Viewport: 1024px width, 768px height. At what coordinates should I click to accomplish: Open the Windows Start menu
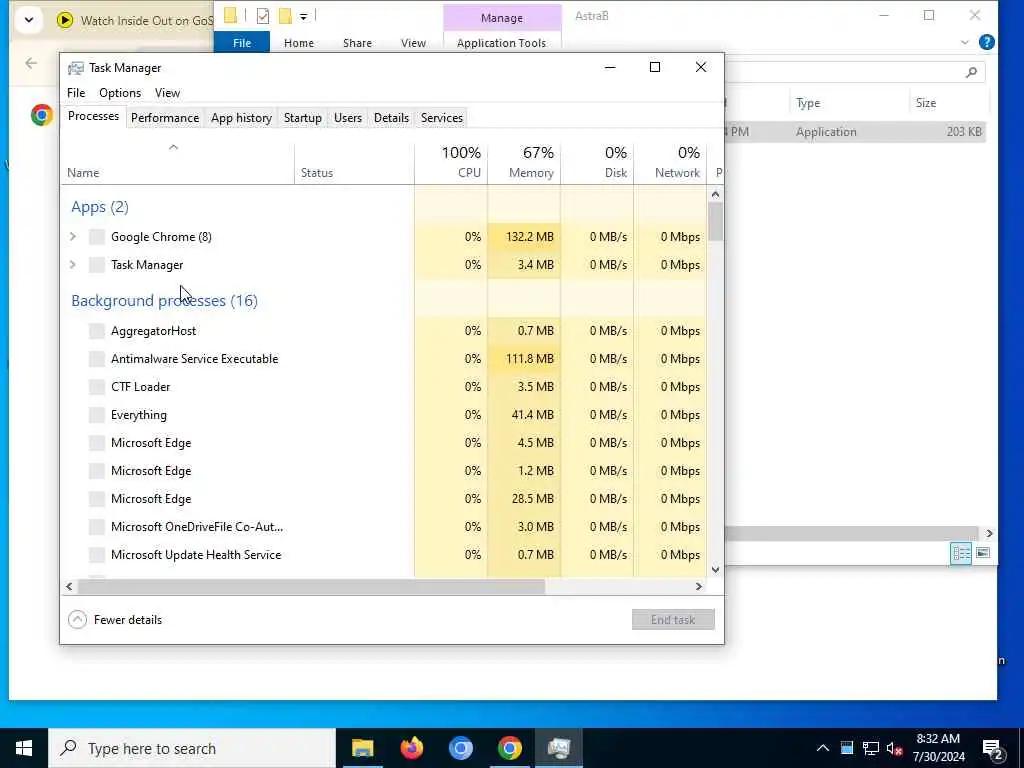tap(24, 748)
